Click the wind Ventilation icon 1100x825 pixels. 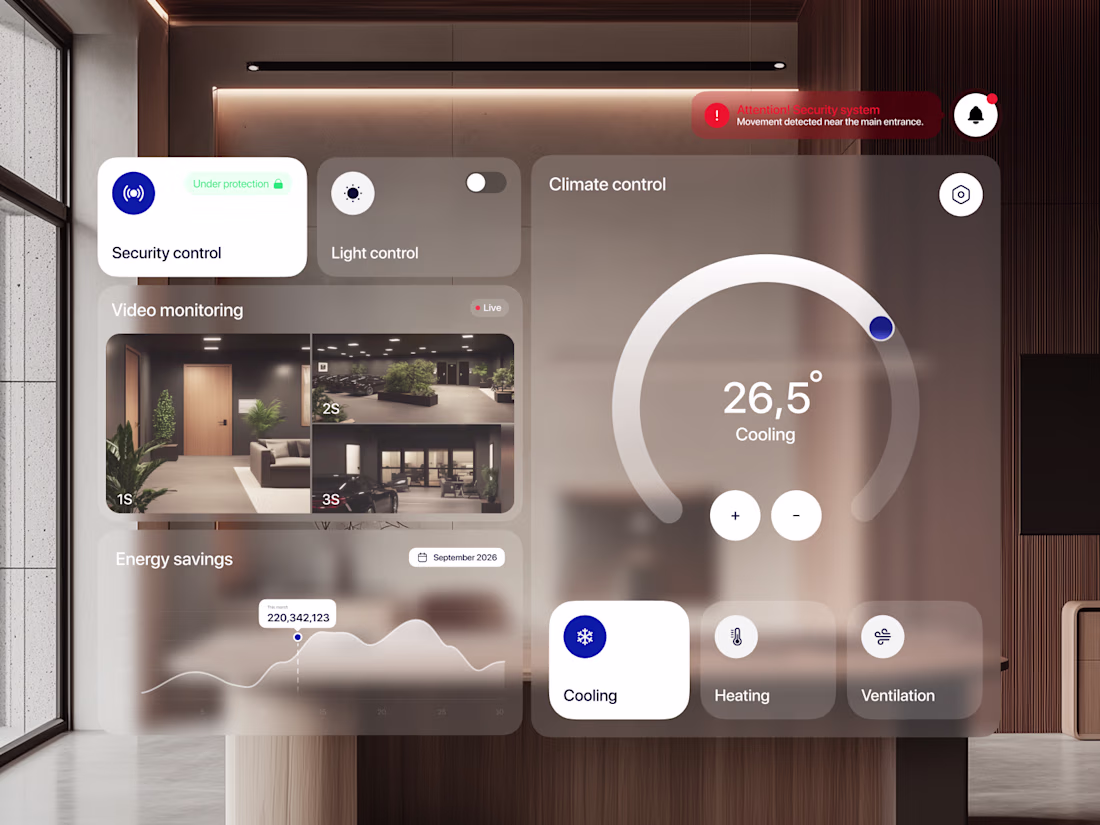(x=883, y=637)
